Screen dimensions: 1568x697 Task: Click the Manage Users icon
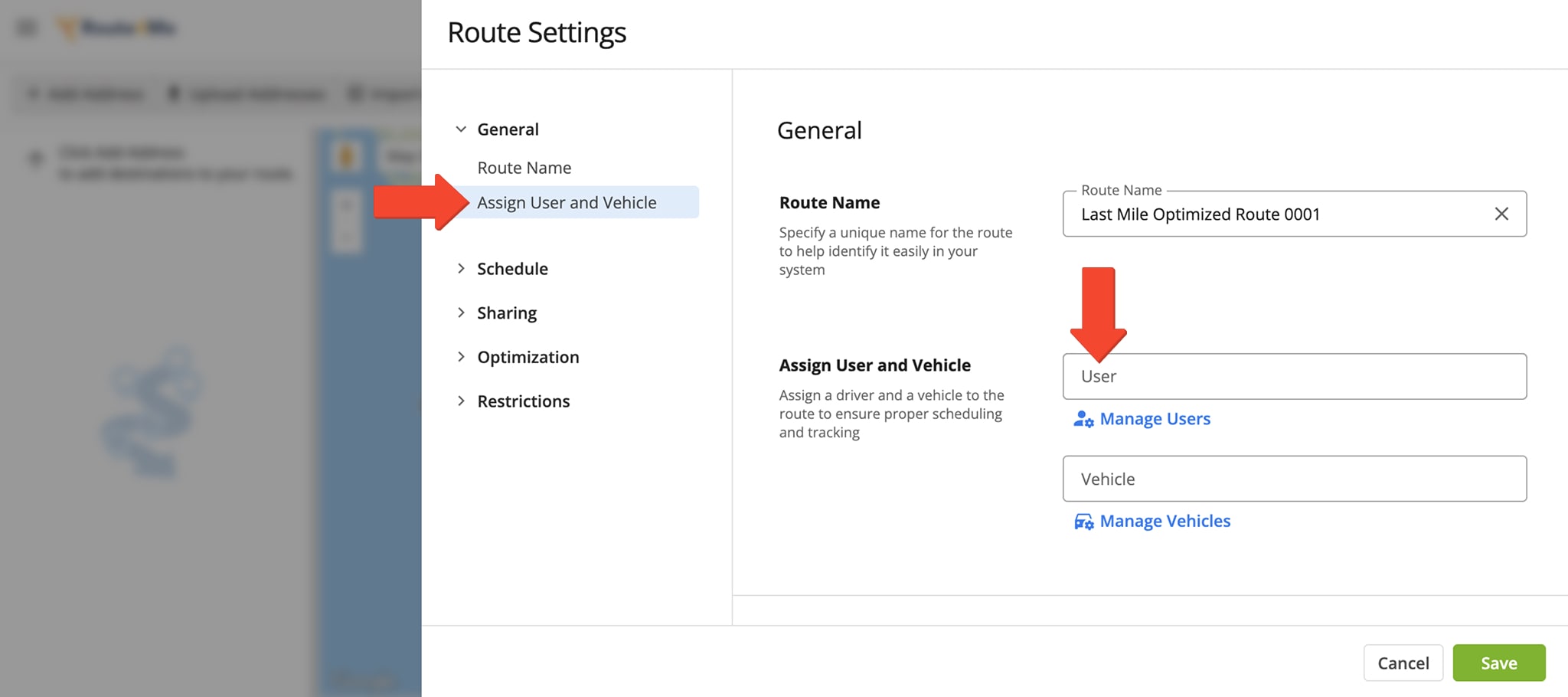[1083, 419]
